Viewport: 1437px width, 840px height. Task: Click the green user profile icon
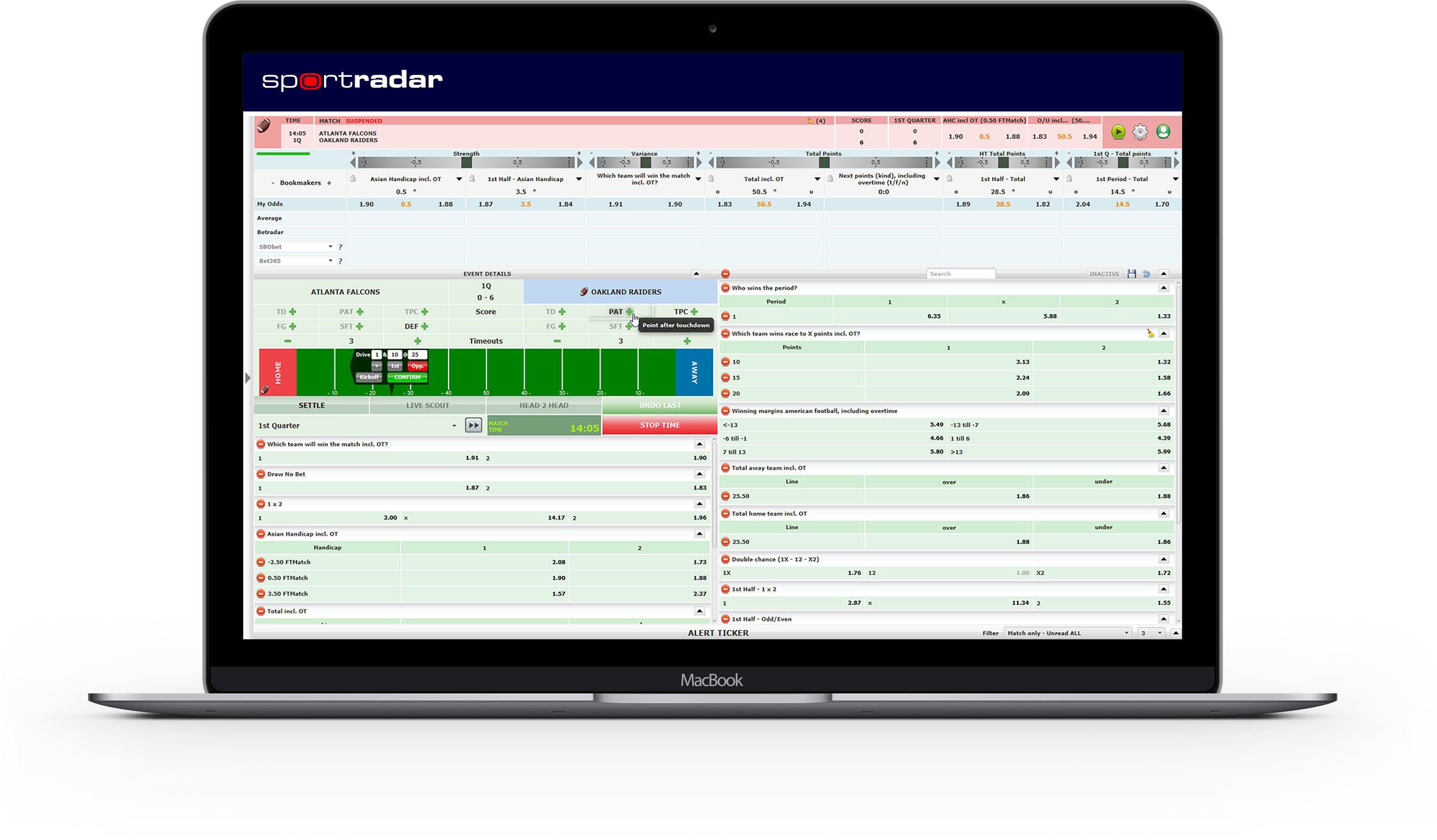tap(1163, 132)
